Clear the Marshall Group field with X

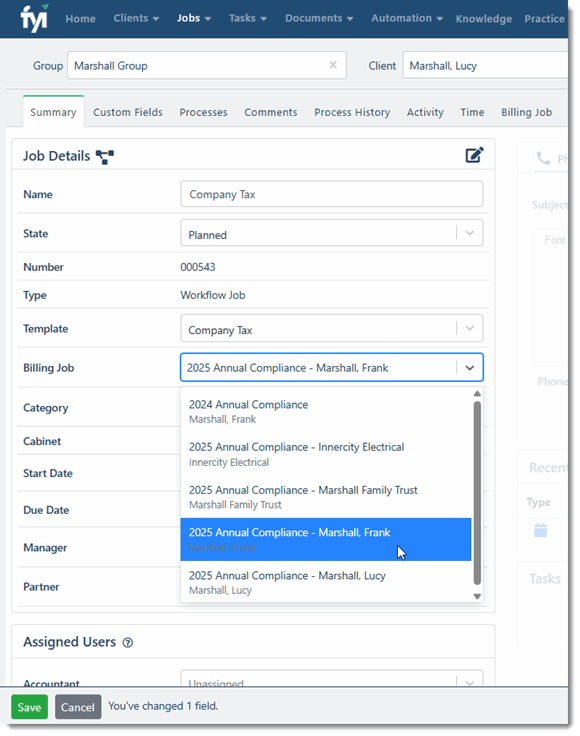[333, 65]
